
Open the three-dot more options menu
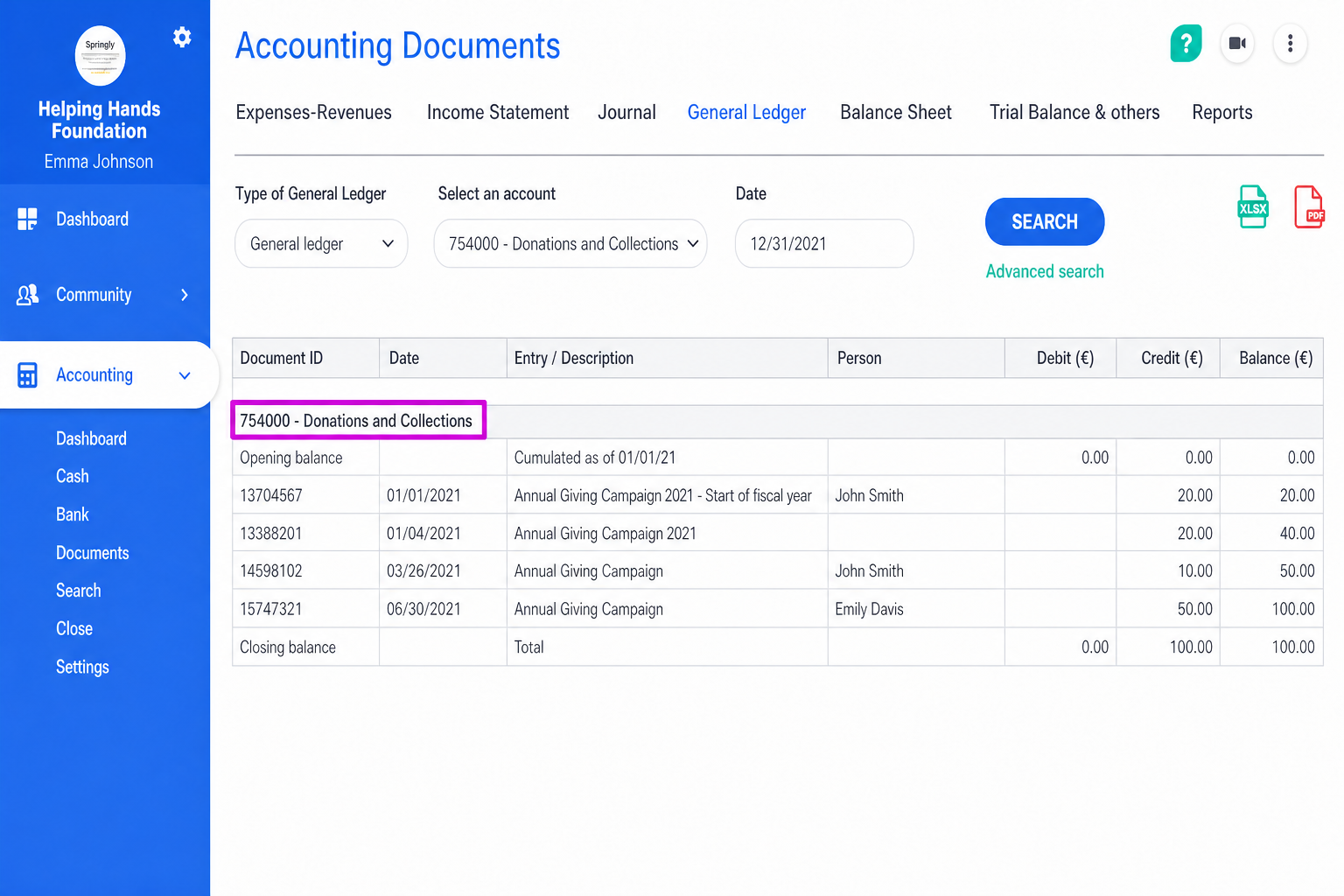tap(1290, 43)
